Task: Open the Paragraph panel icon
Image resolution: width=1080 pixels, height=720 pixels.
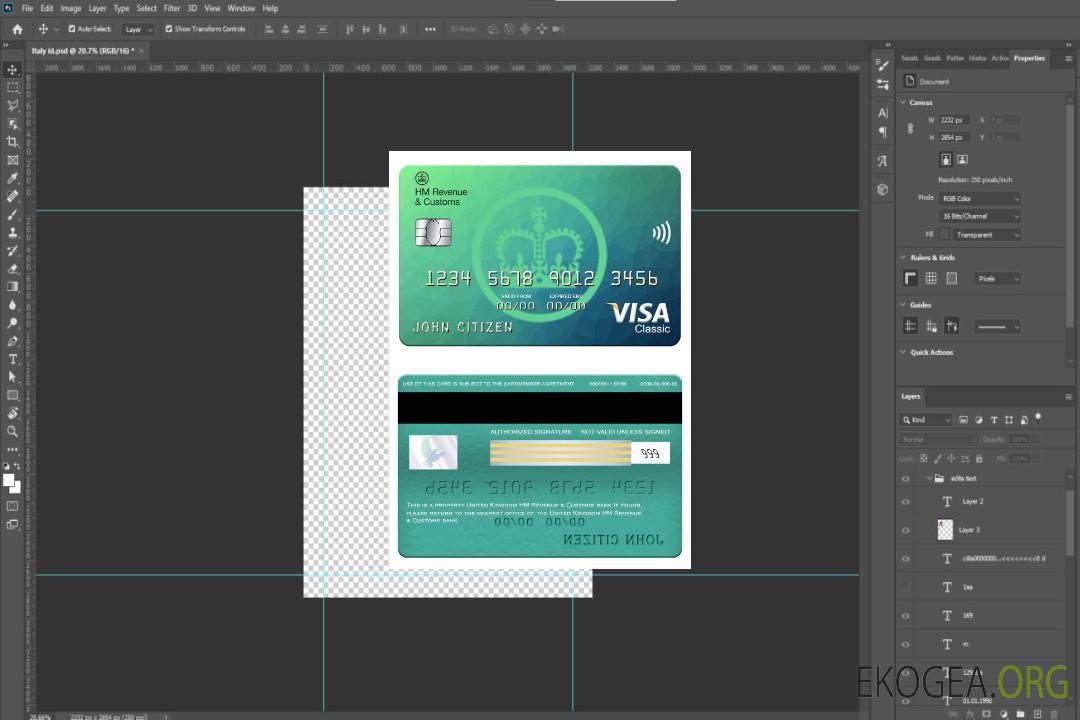Action: (883, 132)
